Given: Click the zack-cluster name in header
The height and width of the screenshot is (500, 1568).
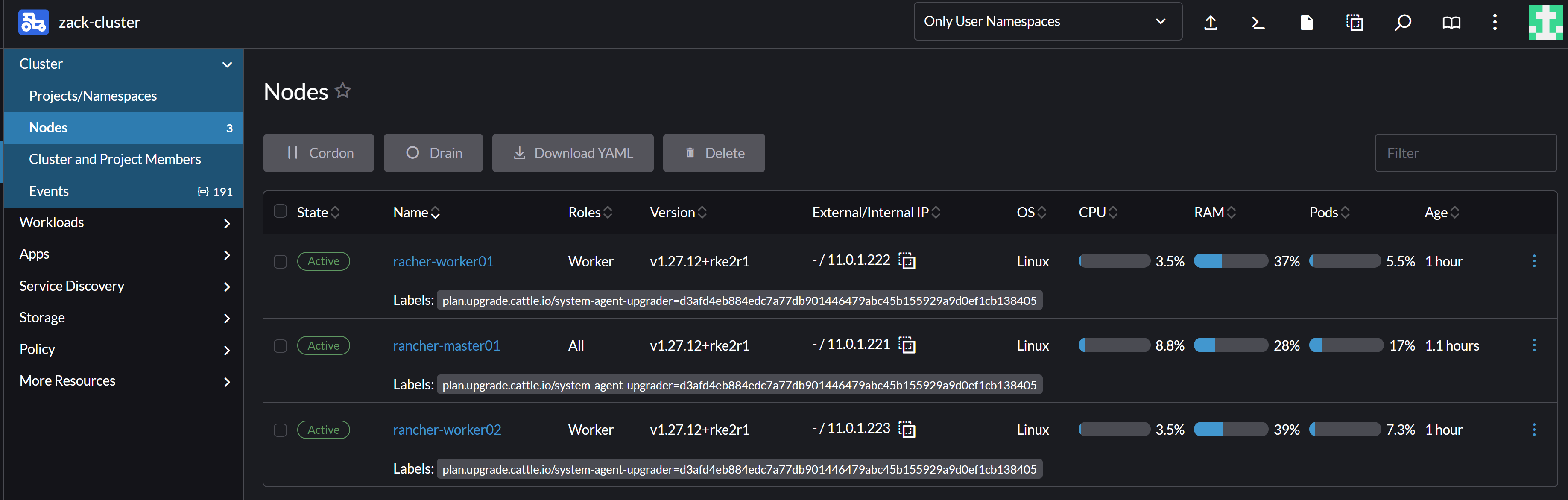Looking at the screenshot, I should [99, 23].
